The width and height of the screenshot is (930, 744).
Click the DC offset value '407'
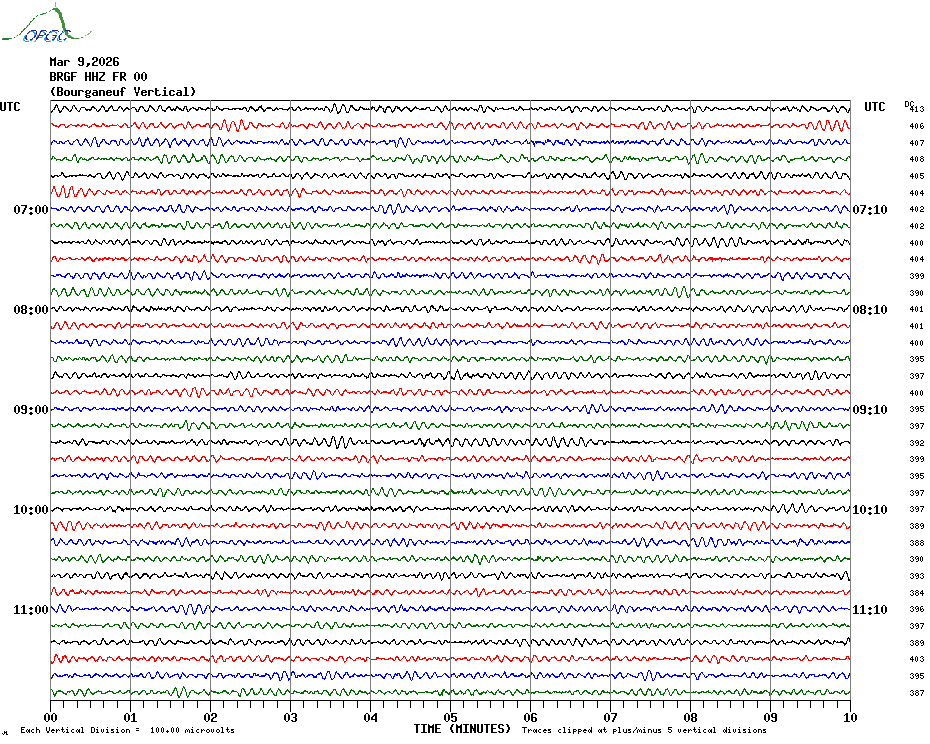tap(917, 143)
